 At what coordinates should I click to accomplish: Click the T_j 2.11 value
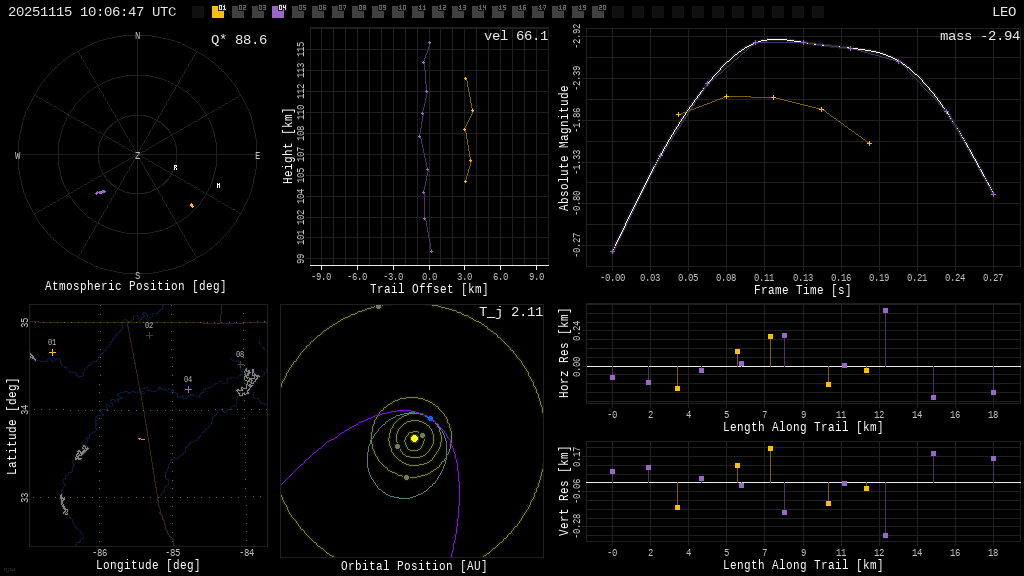[x=510, y=312]
